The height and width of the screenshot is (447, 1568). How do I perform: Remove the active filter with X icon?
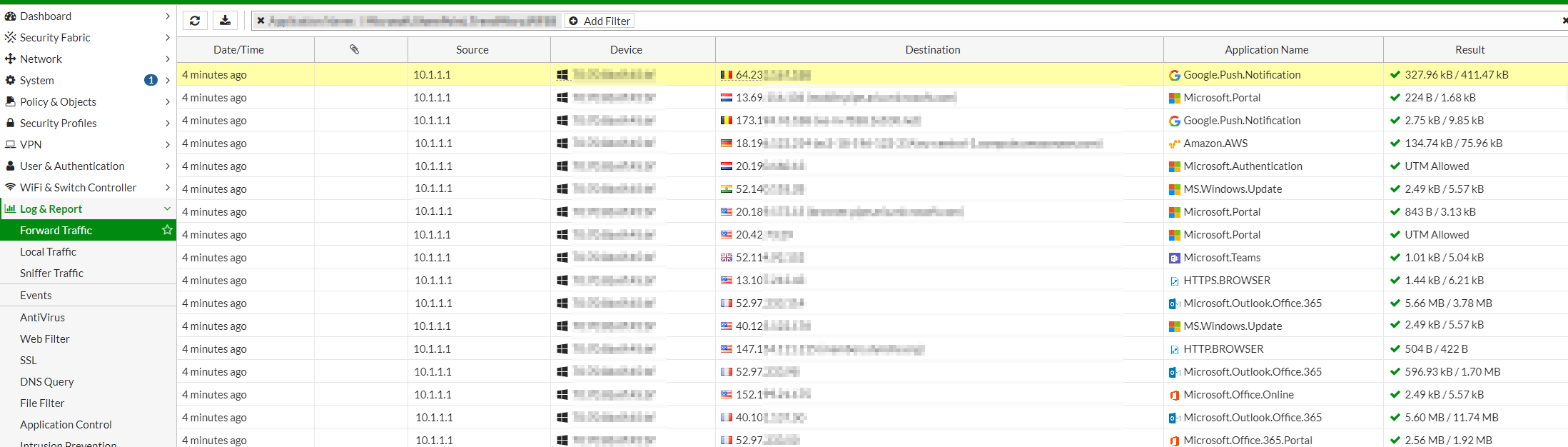coord(261,21)
